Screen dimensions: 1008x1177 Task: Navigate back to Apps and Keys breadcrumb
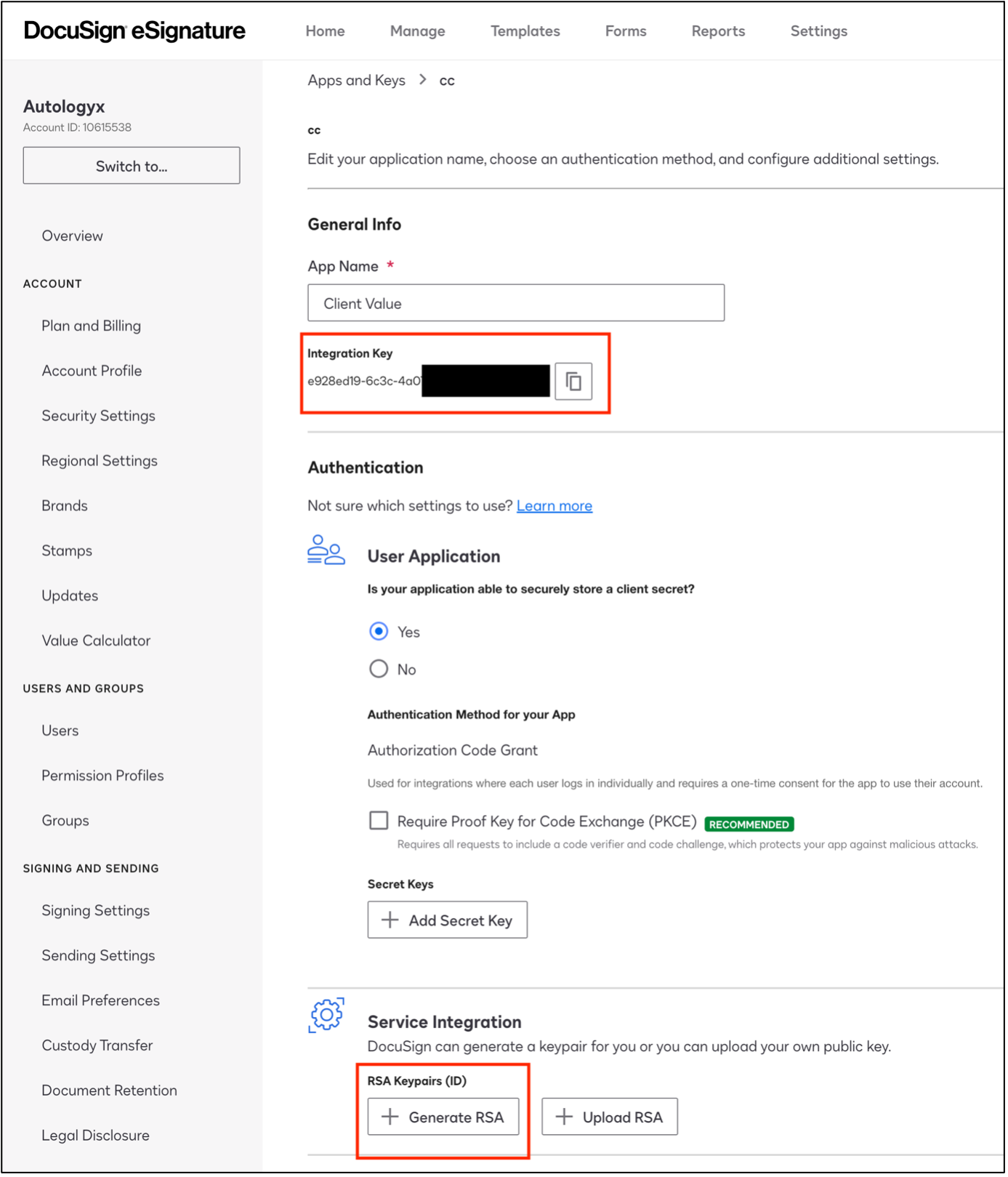point(357,81)
